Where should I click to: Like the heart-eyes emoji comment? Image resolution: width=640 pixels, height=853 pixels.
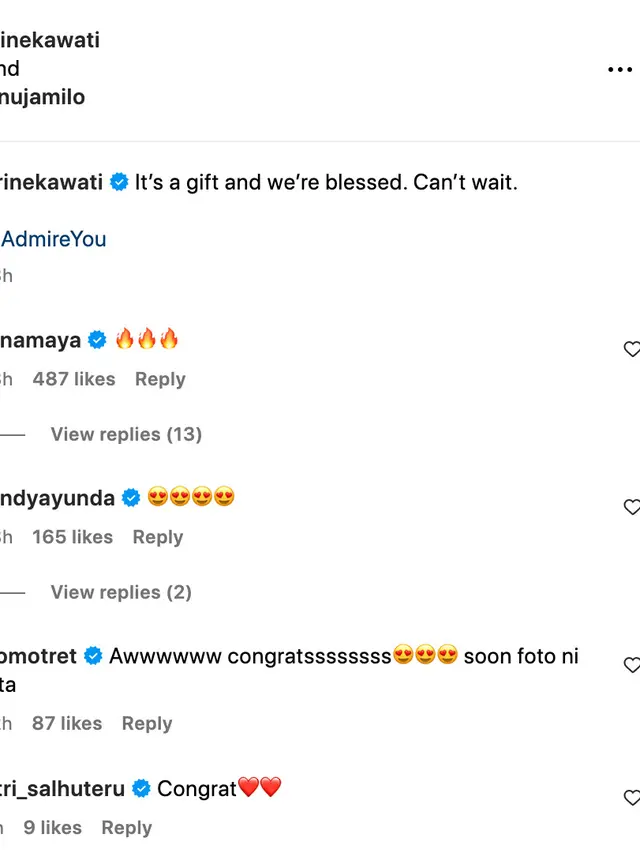pyautogui.click(x=632, y=506)
